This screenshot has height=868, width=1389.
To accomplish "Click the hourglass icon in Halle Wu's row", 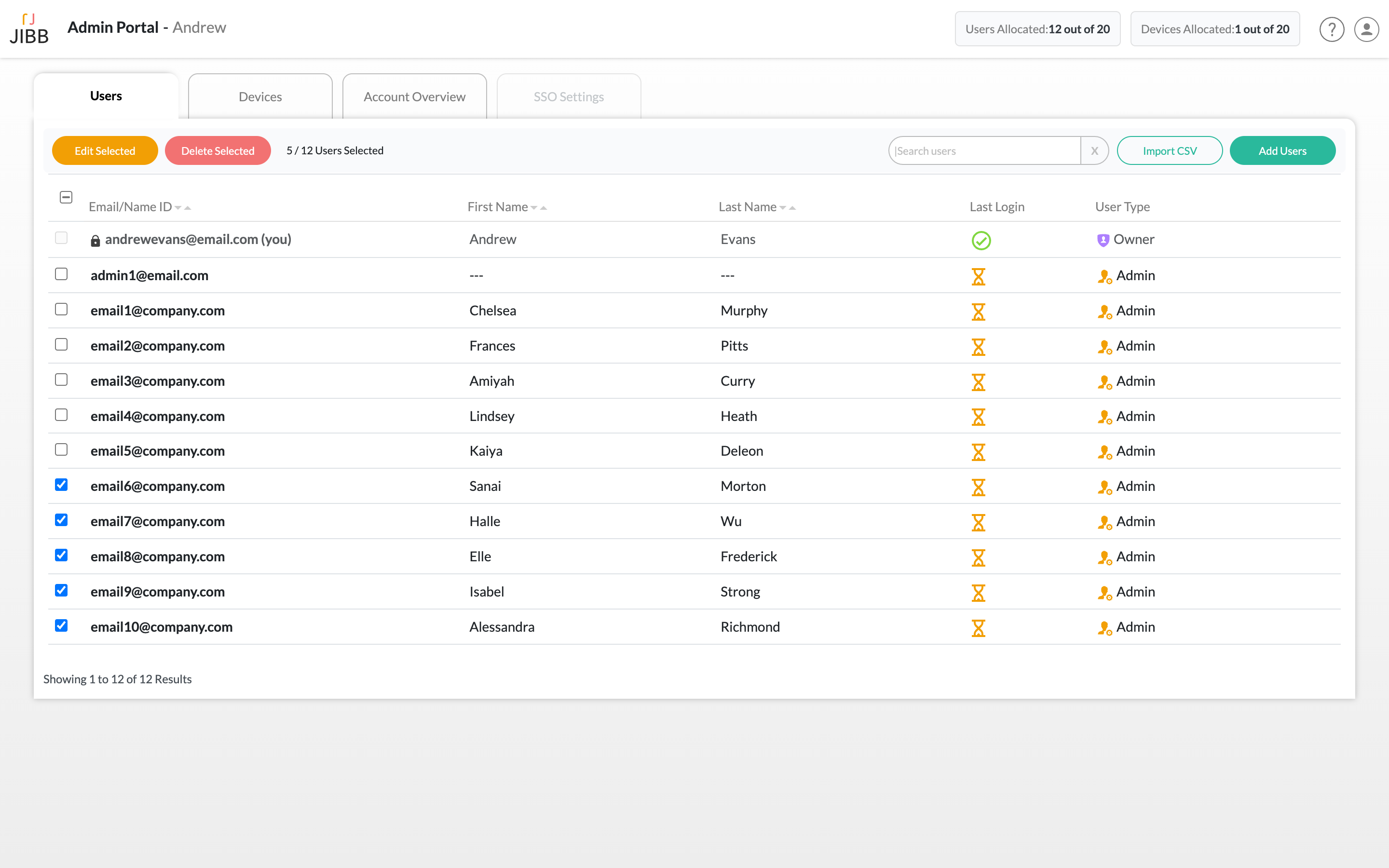I will click(978, 522).
